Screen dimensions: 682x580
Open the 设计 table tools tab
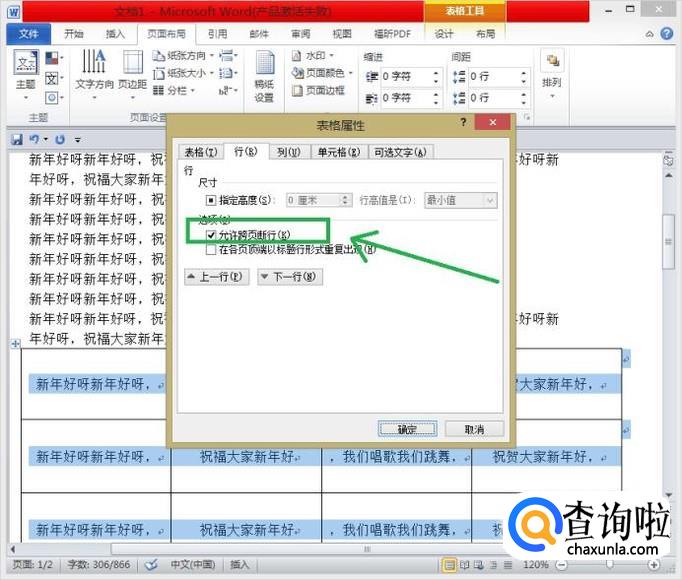[x=444, y=34]
